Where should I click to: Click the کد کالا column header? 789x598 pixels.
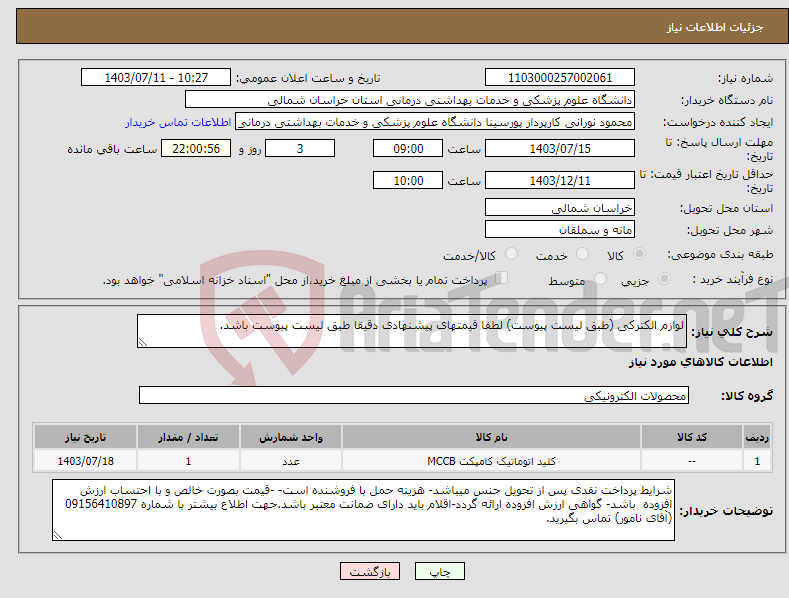click(x=692, y=437)
